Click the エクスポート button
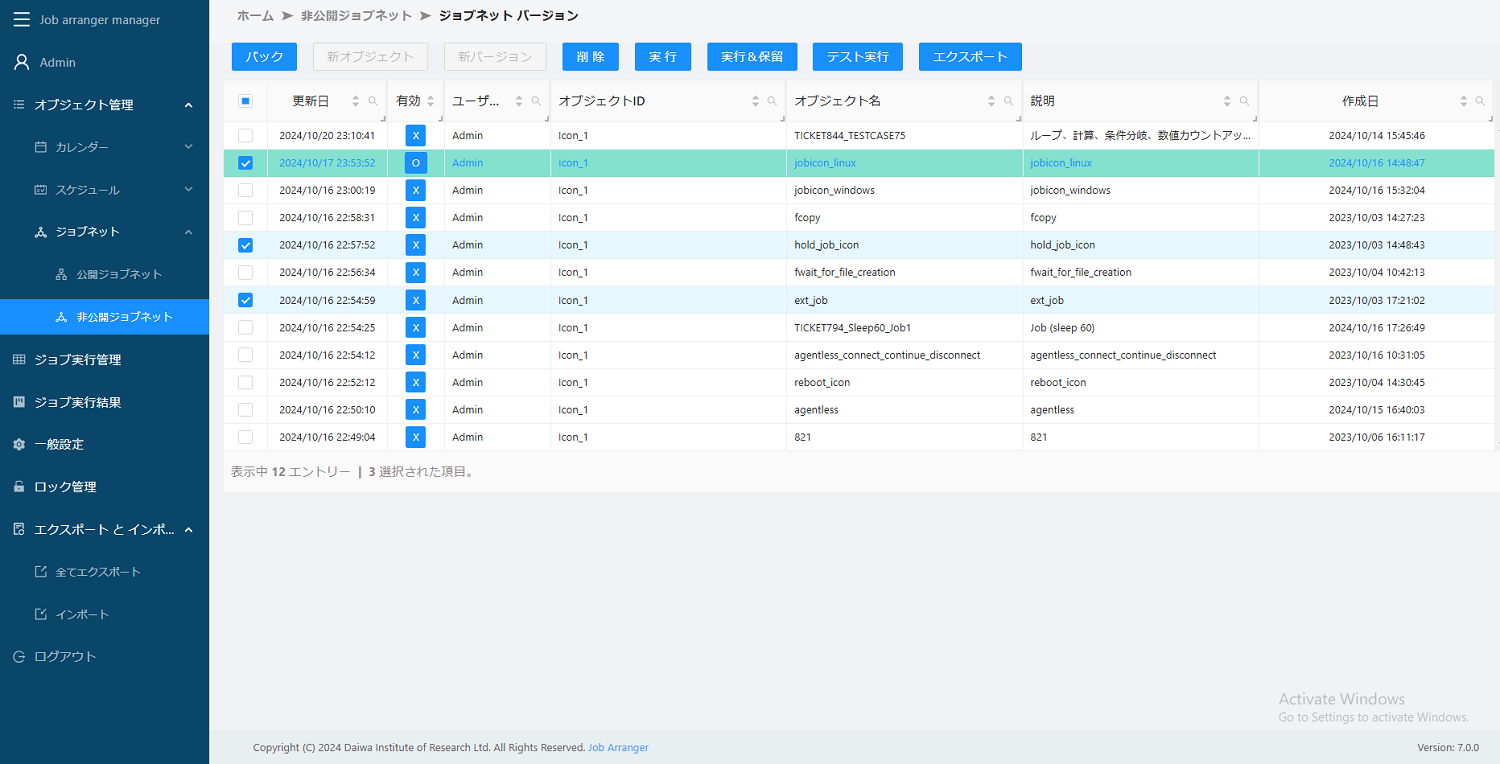 click(969, 57)
